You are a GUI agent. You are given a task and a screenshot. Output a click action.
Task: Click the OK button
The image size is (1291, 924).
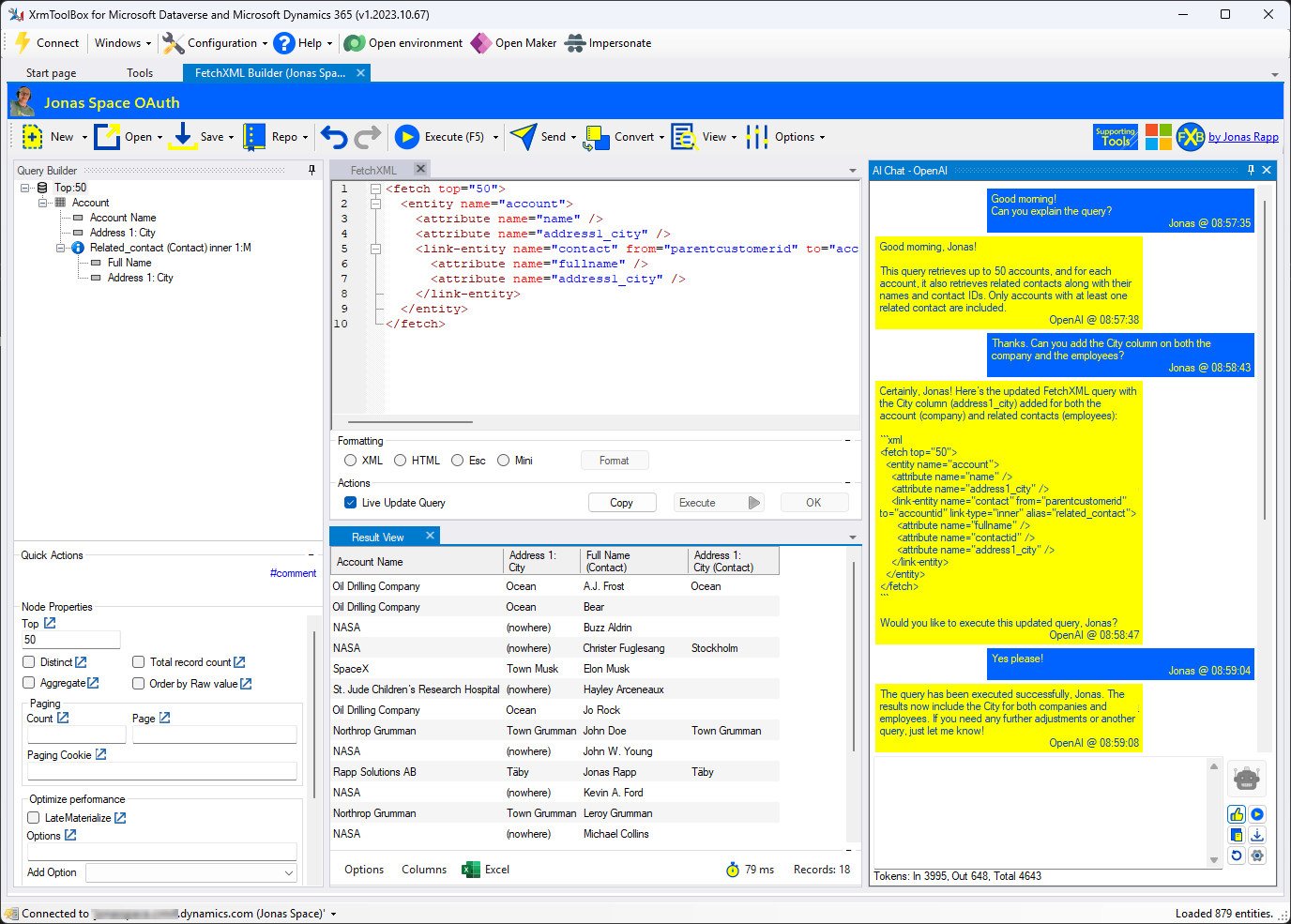click(813, 503)
